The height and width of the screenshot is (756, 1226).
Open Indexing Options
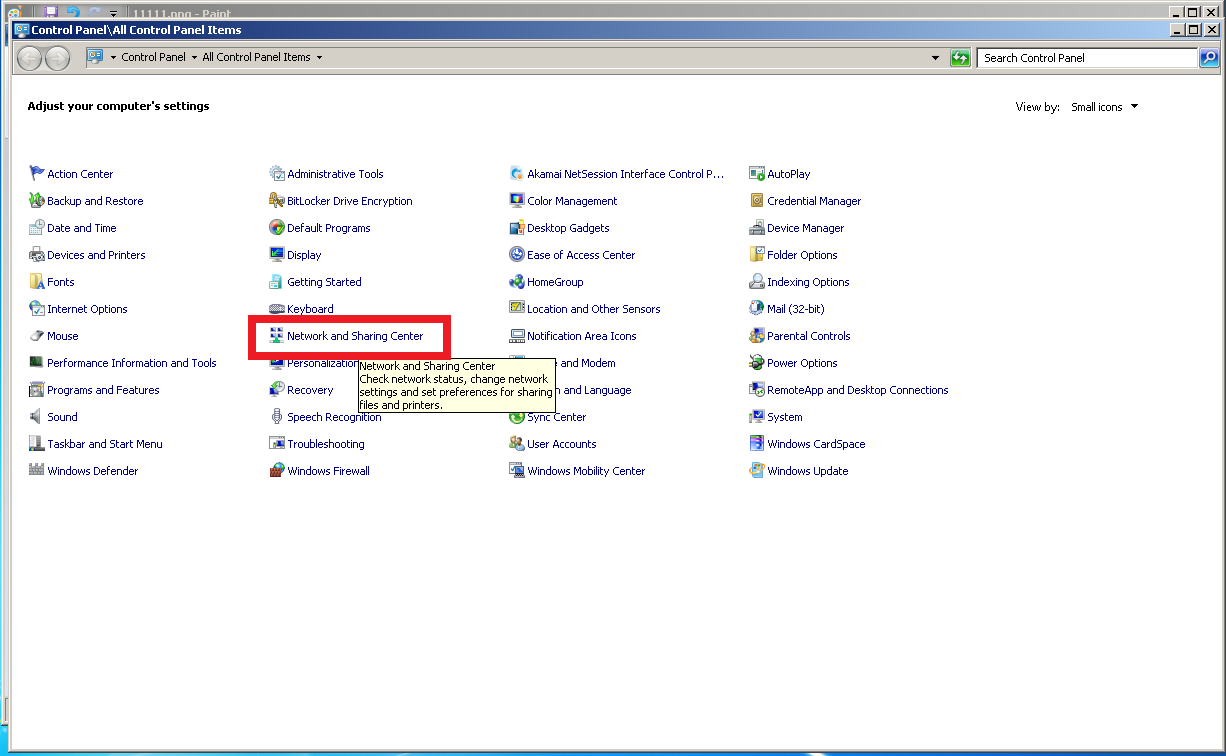click(808, 282)
